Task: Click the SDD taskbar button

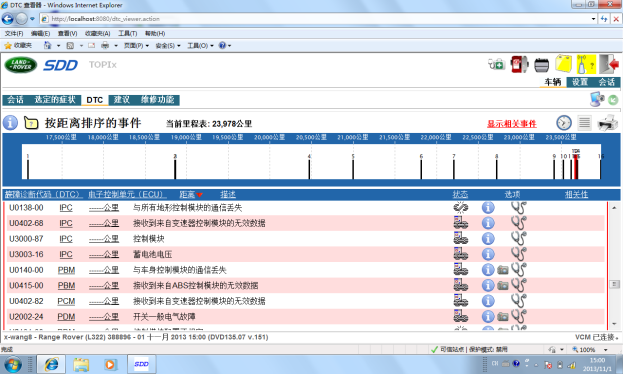Action: point(141,364)
